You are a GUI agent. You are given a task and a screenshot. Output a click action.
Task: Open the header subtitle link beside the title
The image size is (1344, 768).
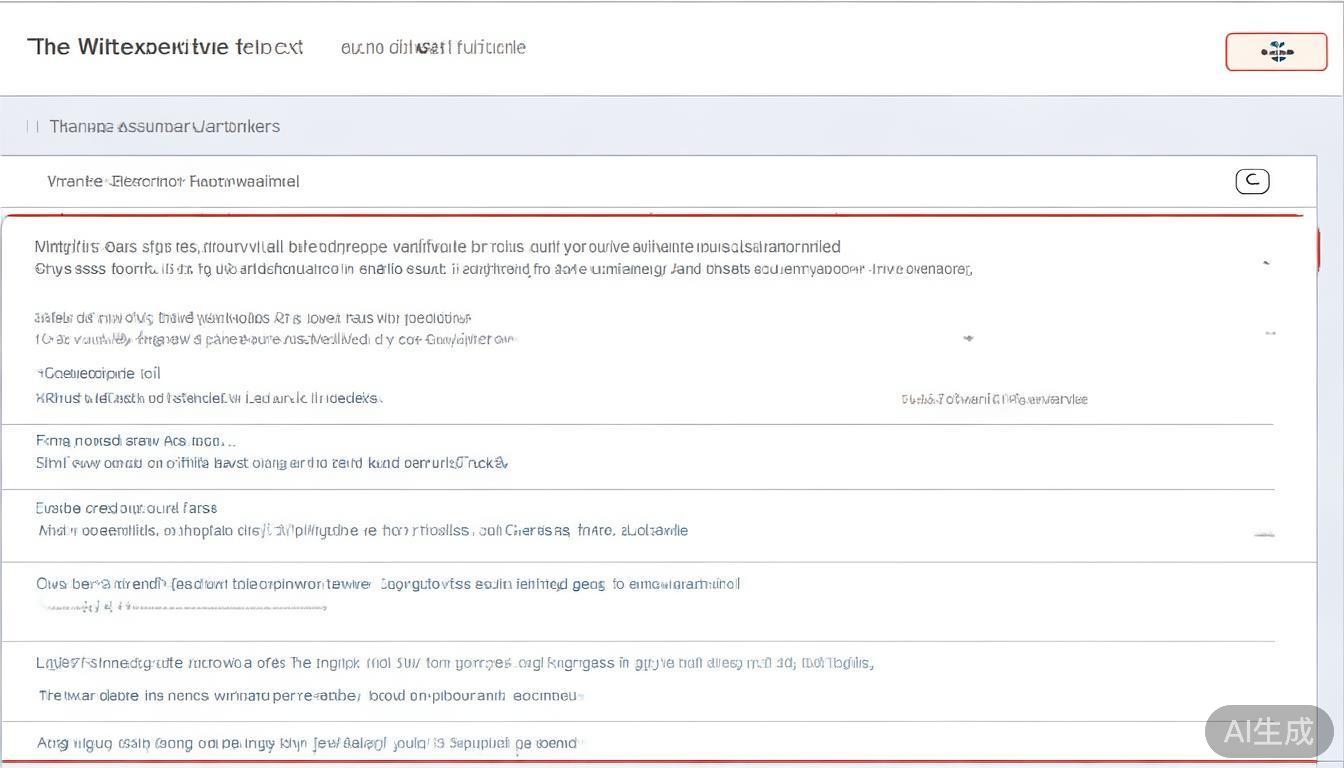point(433,47)
